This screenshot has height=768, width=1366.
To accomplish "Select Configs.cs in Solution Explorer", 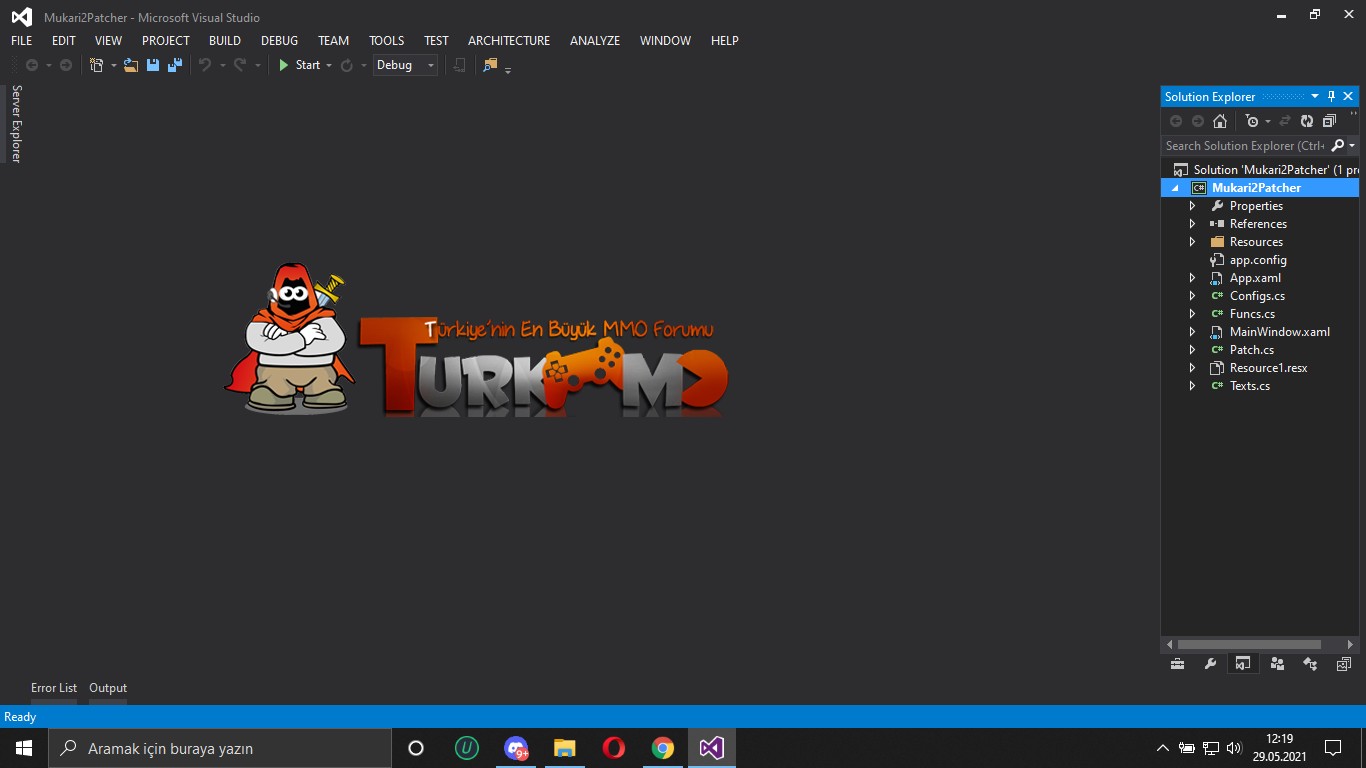I will (x=1257, y=296).
